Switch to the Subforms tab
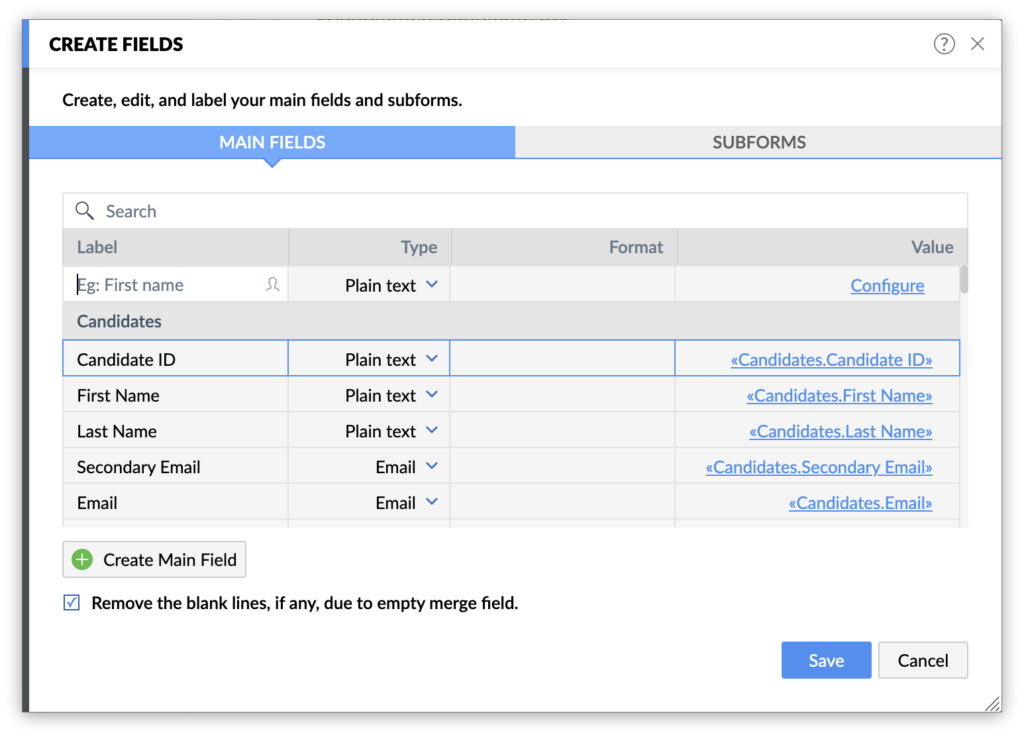Image resolution: width=1024 pixels, height=737 pixels. [759, 142]
